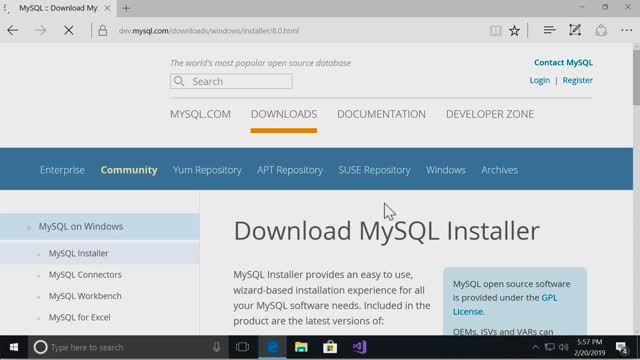This screenshot has height=360, width=640.
Task: Click the taskbar search box
Action: pos(128,347)
